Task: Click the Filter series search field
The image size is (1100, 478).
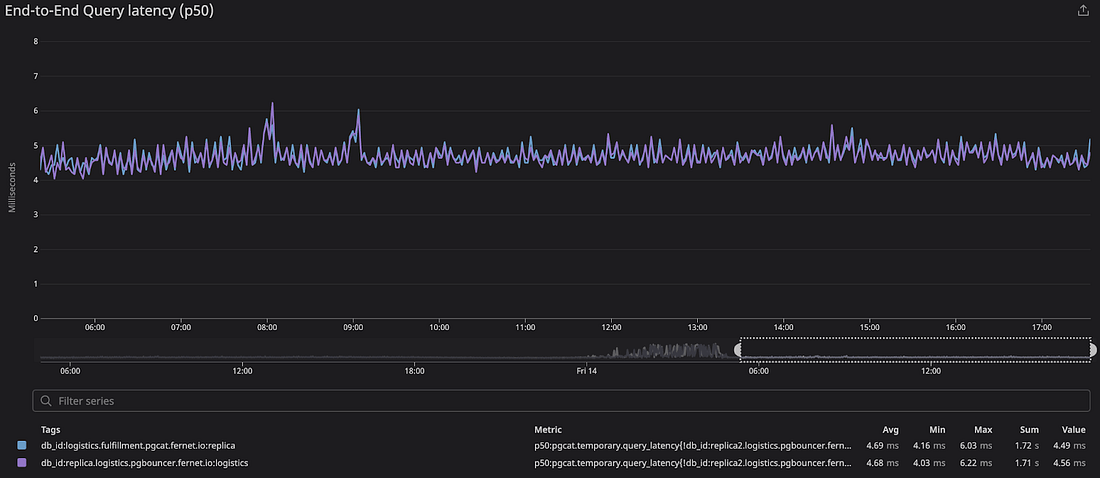Action: 560,400
